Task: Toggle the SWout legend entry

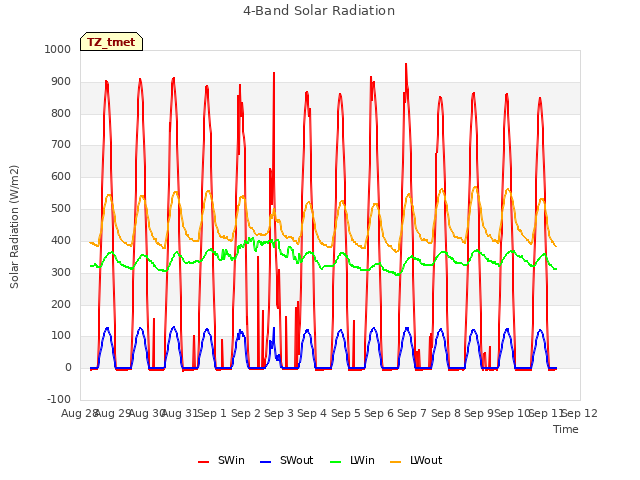Action: [287, 460]
